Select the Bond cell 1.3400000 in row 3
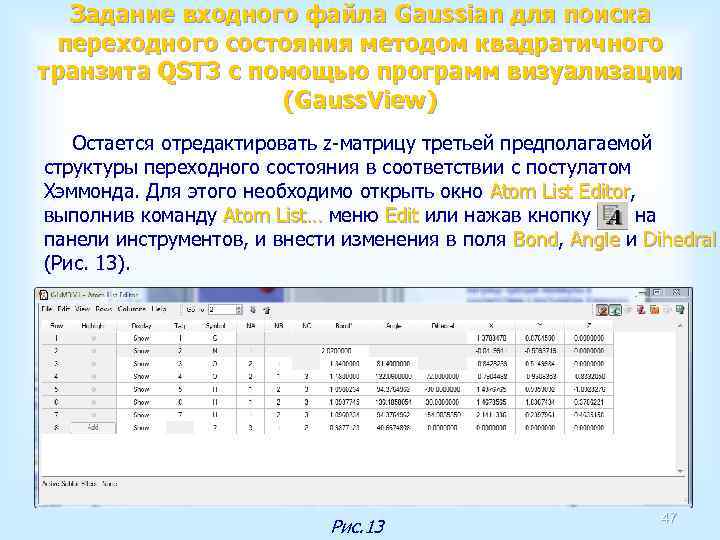The image size is (720, 540). point(344,364)
